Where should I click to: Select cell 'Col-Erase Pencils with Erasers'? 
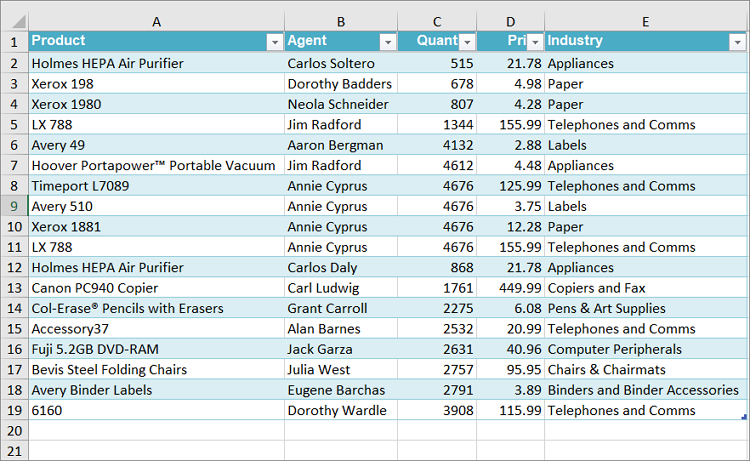pyautogui.click(x=156, y=308)
